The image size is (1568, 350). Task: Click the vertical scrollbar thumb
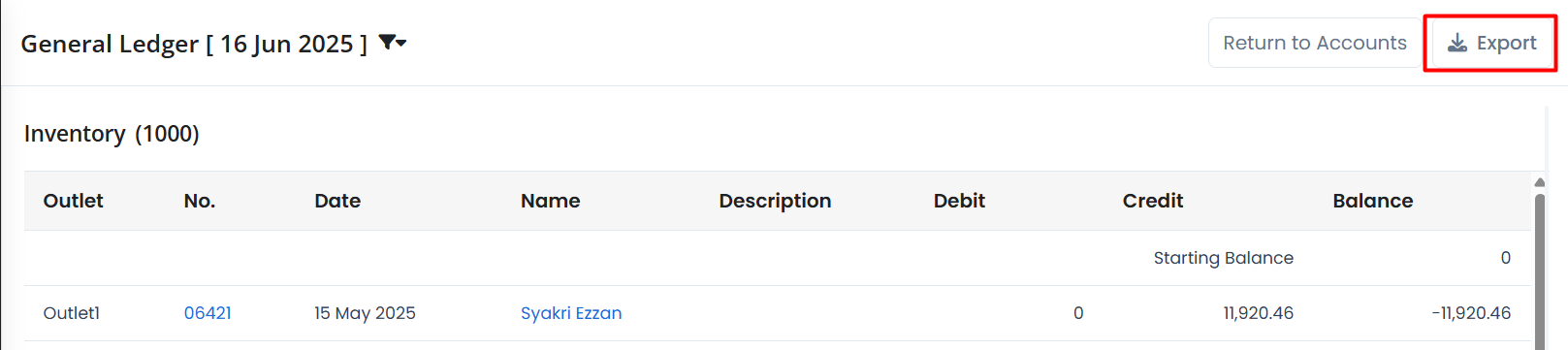[1540, 270]
